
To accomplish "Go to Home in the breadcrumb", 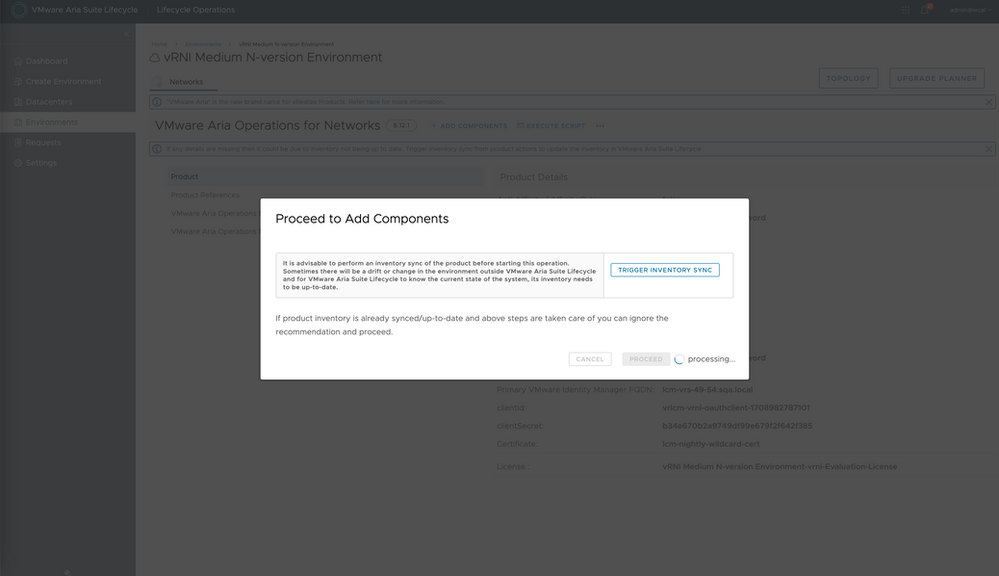I will pyautogui.click(x=159, y=44).
